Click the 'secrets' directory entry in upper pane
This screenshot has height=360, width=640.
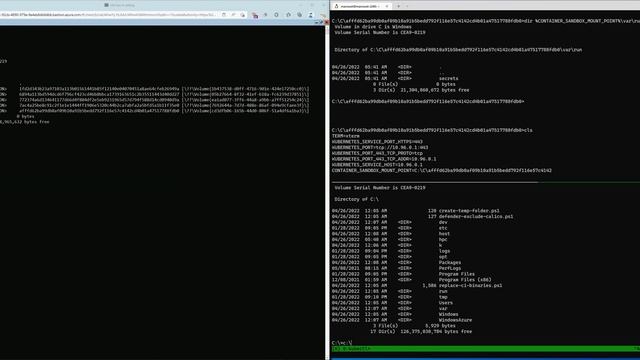[449, 78]
